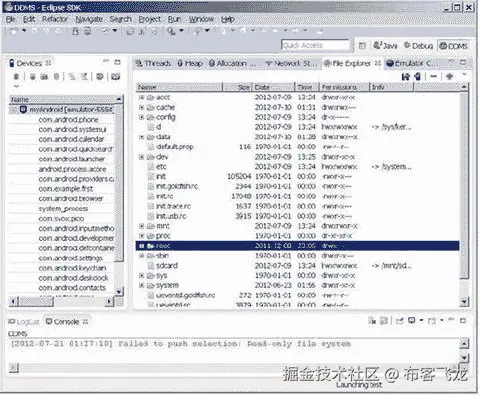Screen dimensions: 480x395
Task: Click the new folder plus icon
Action: (449, 76)
